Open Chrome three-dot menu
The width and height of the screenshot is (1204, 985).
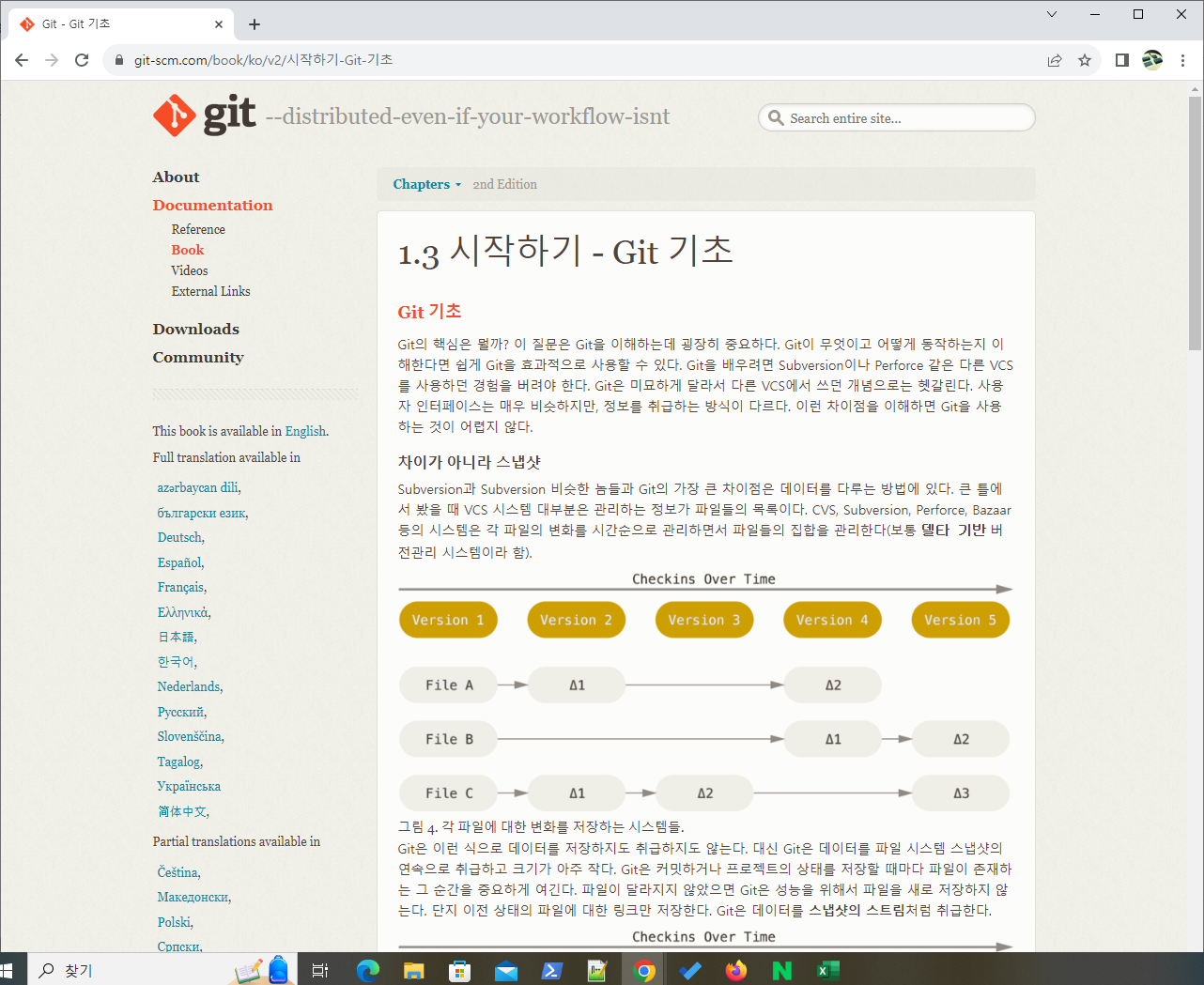pyautogui.click(x=1182, y=60)
